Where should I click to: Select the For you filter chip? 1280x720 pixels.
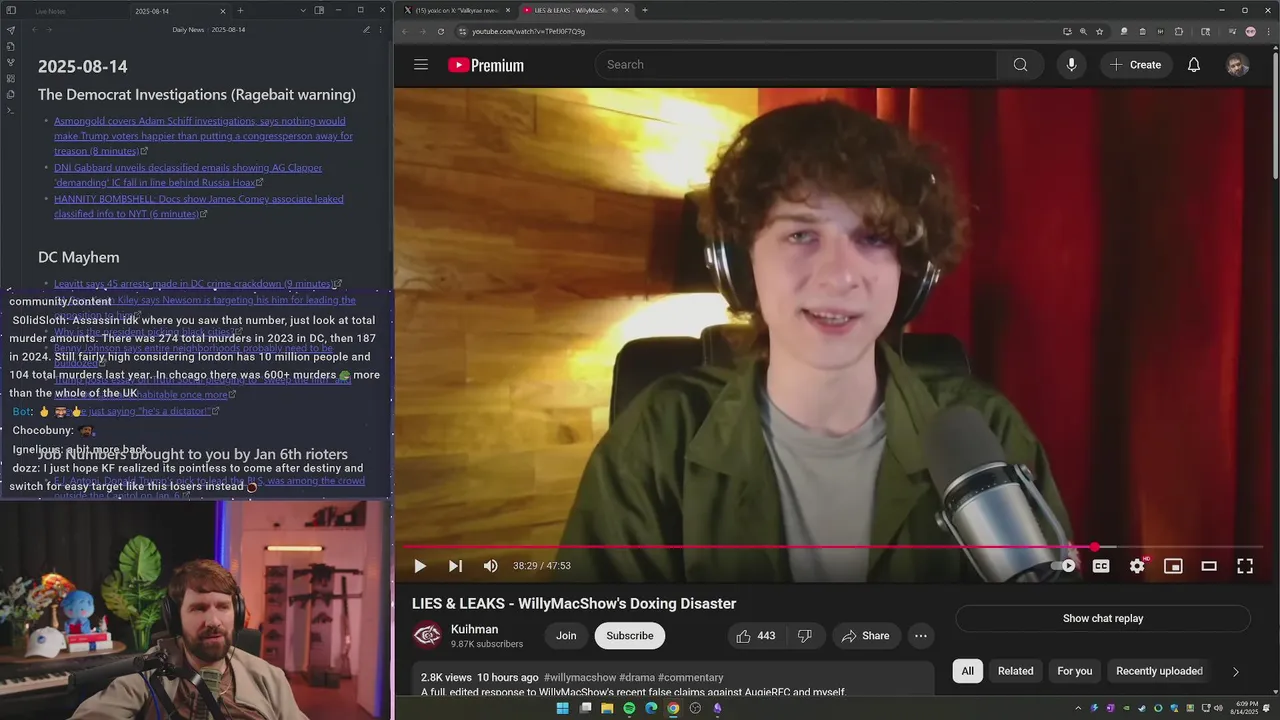coord(1074,671)
